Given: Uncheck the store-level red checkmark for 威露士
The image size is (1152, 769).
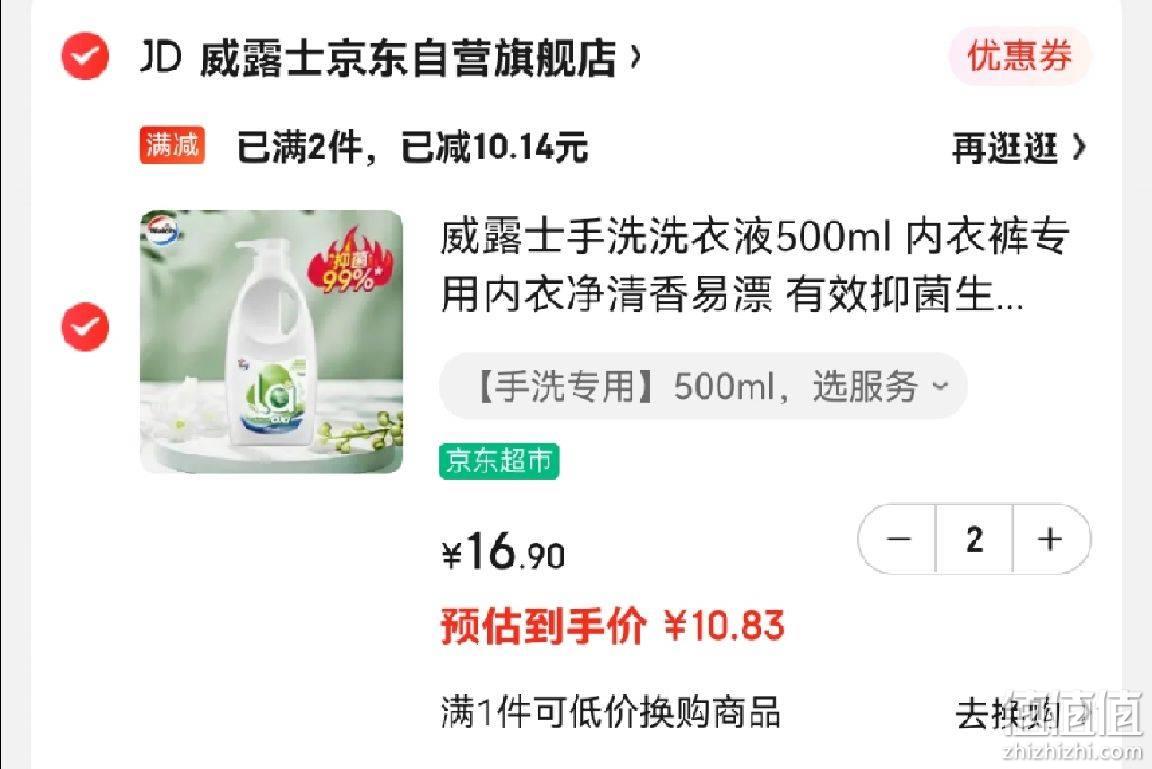Looking at the screenshot, I should [84, 56].
